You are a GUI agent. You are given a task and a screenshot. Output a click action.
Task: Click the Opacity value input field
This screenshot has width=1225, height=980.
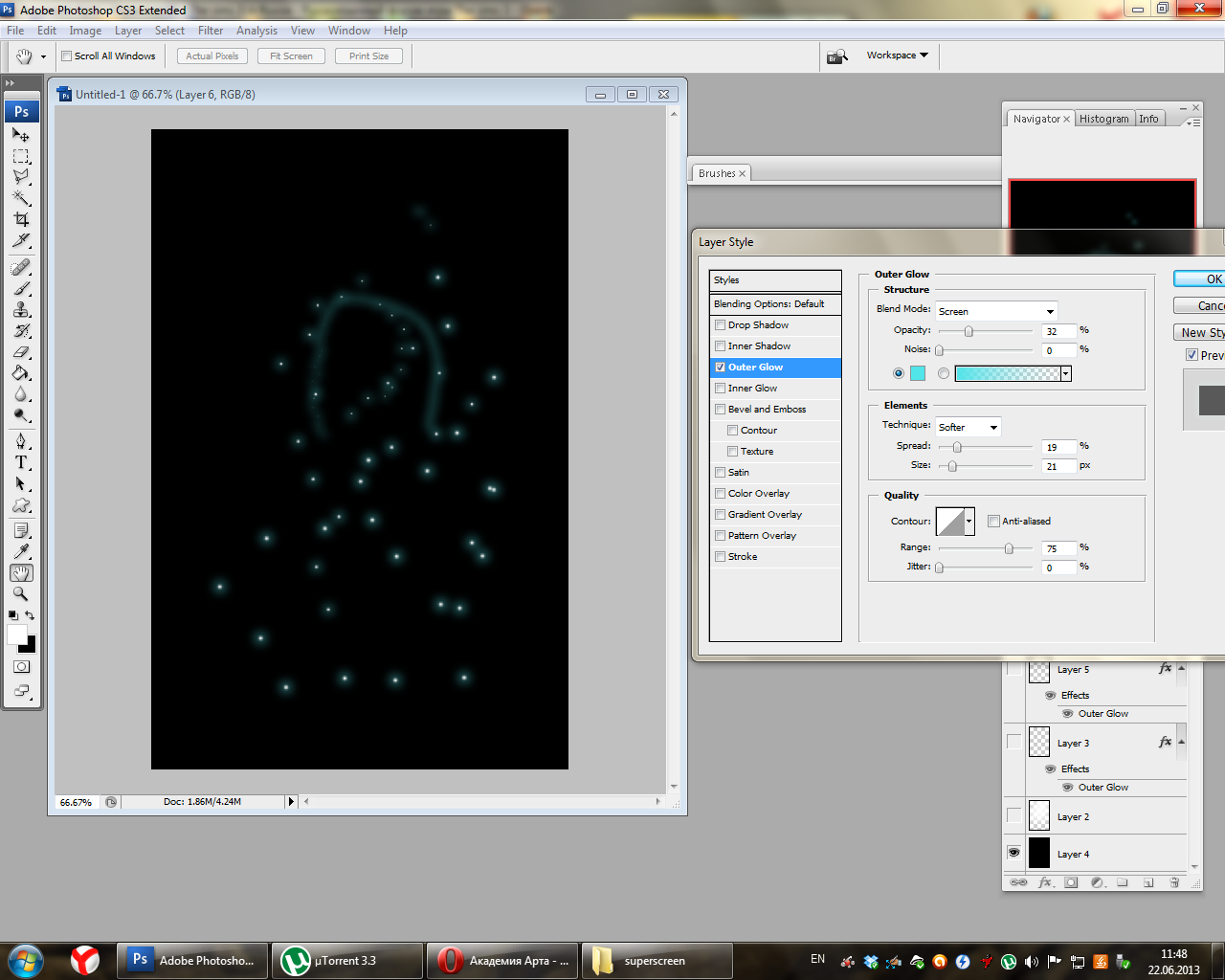pos(1058,331)
